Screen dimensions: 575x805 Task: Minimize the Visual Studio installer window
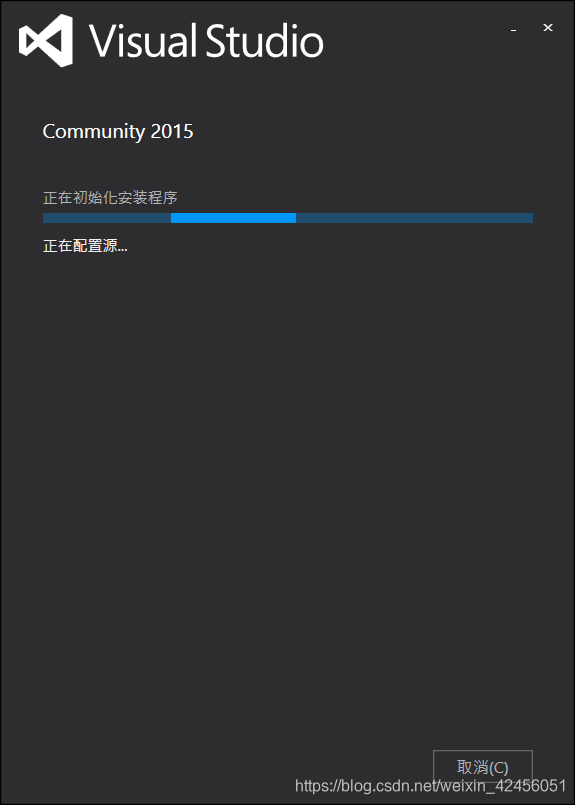click(x=513, y=29)
